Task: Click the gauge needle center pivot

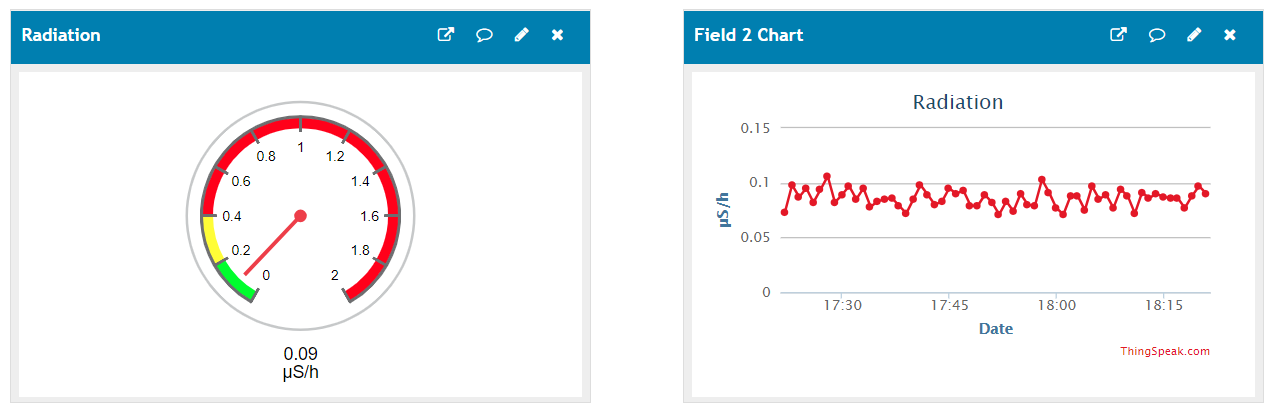Action: pos(300,215)
